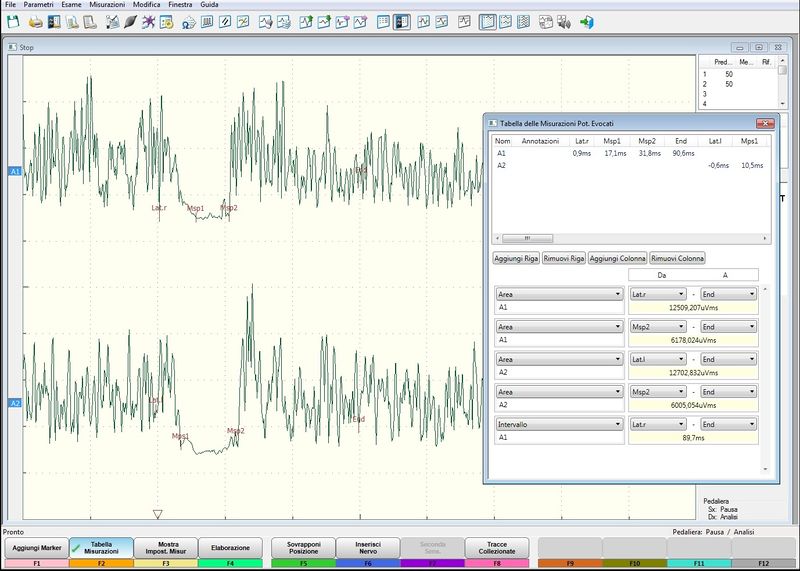Click the printer icon in the toolbar
This screenshot has width=800, height=571.
[x=35, y=21]
